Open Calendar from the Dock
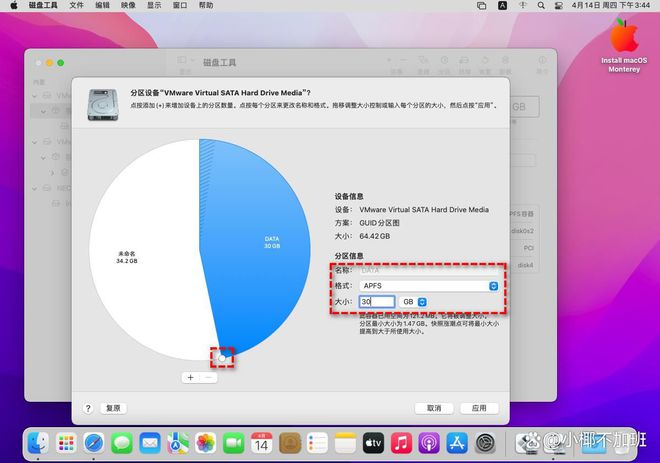Image resolution: width=660 pixels, height=463 pixels. pos(261,443)
